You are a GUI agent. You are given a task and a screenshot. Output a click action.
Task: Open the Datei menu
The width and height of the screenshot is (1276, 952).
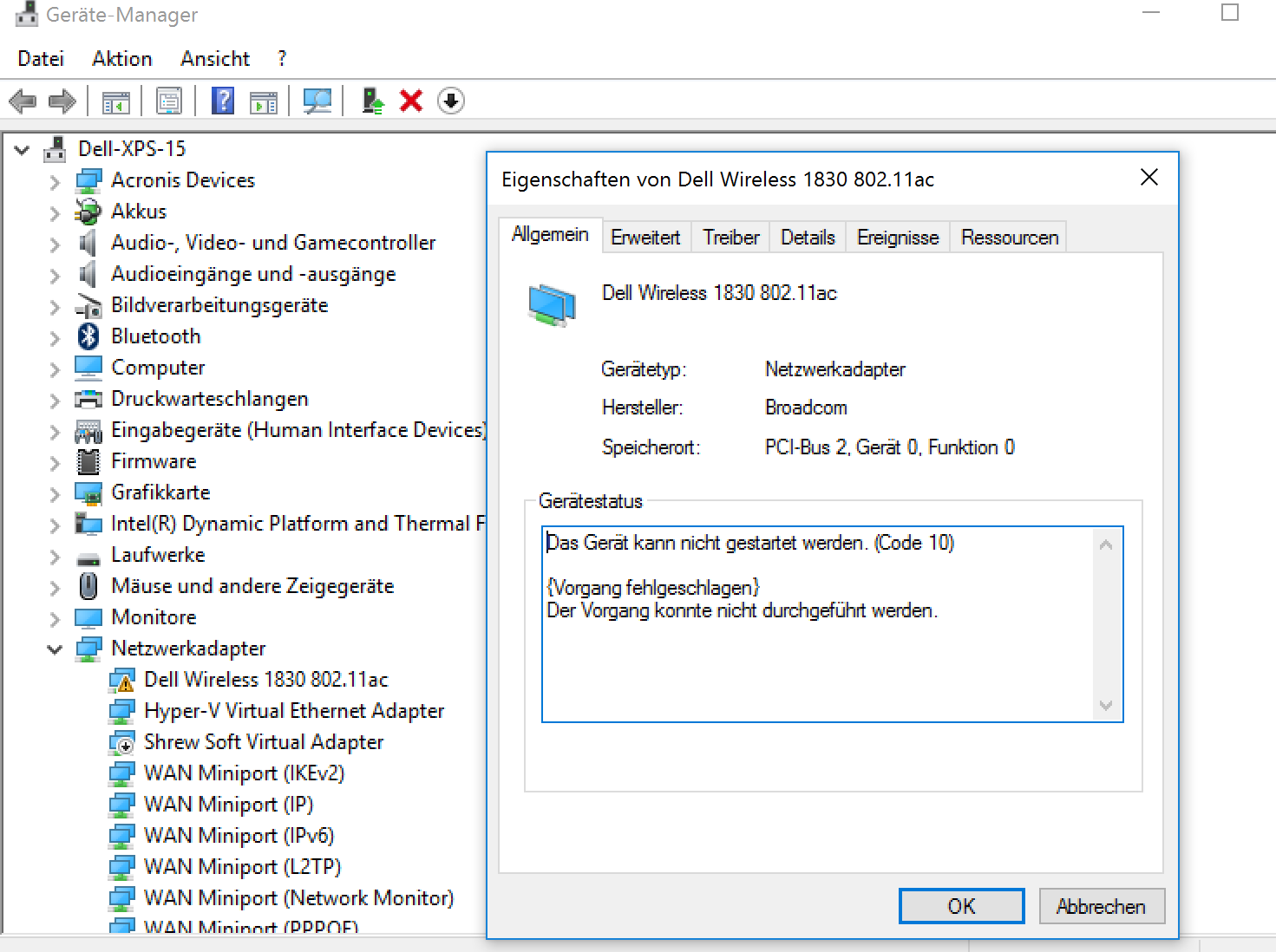click(x=41, y=59)
